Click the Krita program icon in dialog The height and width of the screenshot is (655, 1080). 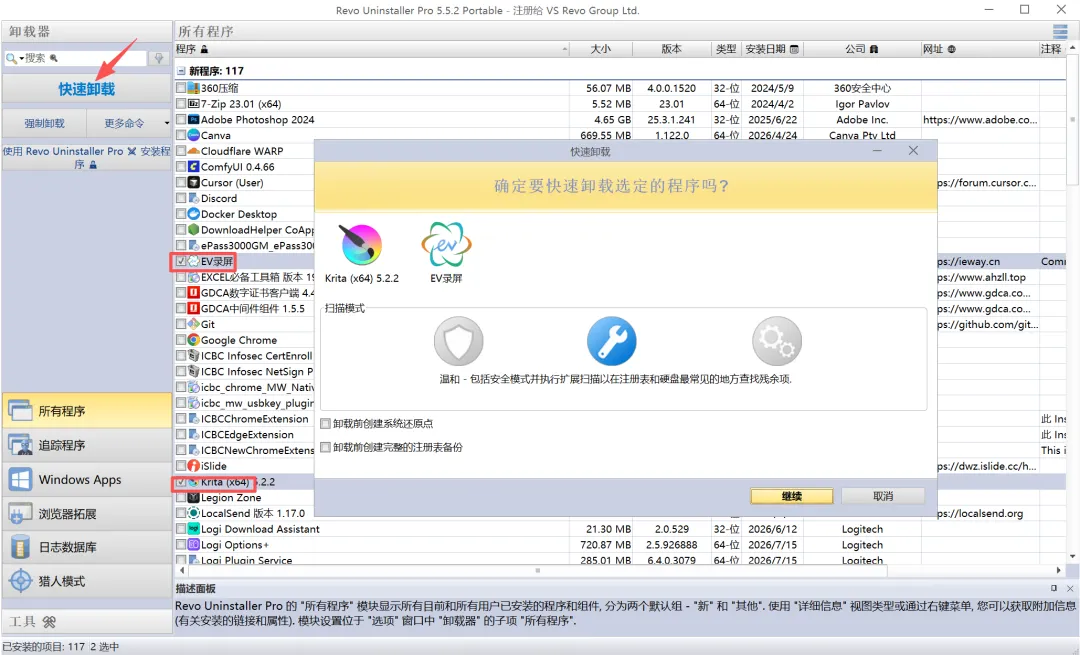point(361,245)
